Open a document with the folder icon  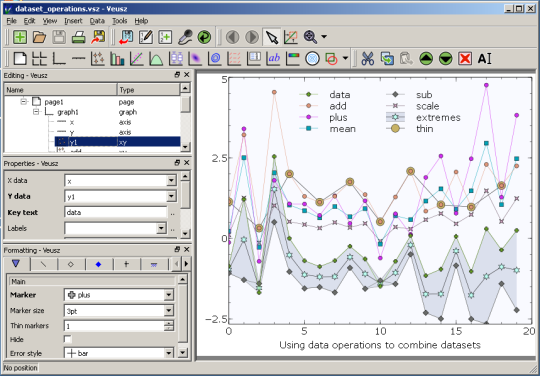pyautogui.click(x=39, y=37)
